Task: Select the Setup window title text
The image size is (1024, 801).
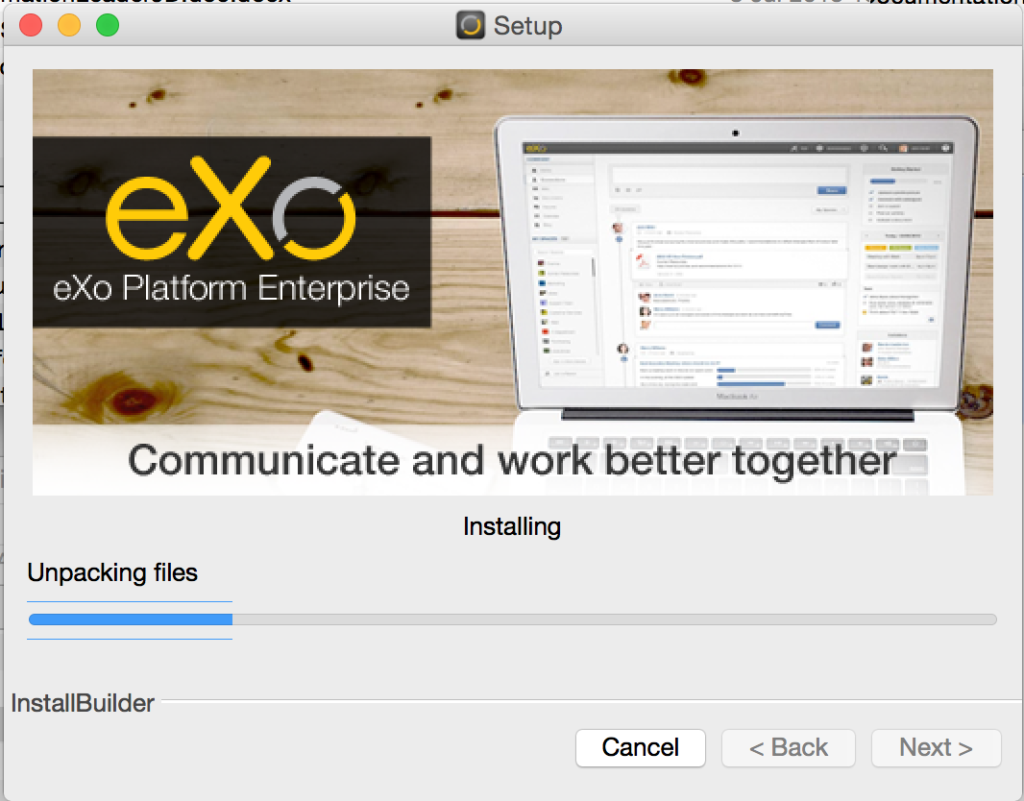Action: [x=530, y=26]
